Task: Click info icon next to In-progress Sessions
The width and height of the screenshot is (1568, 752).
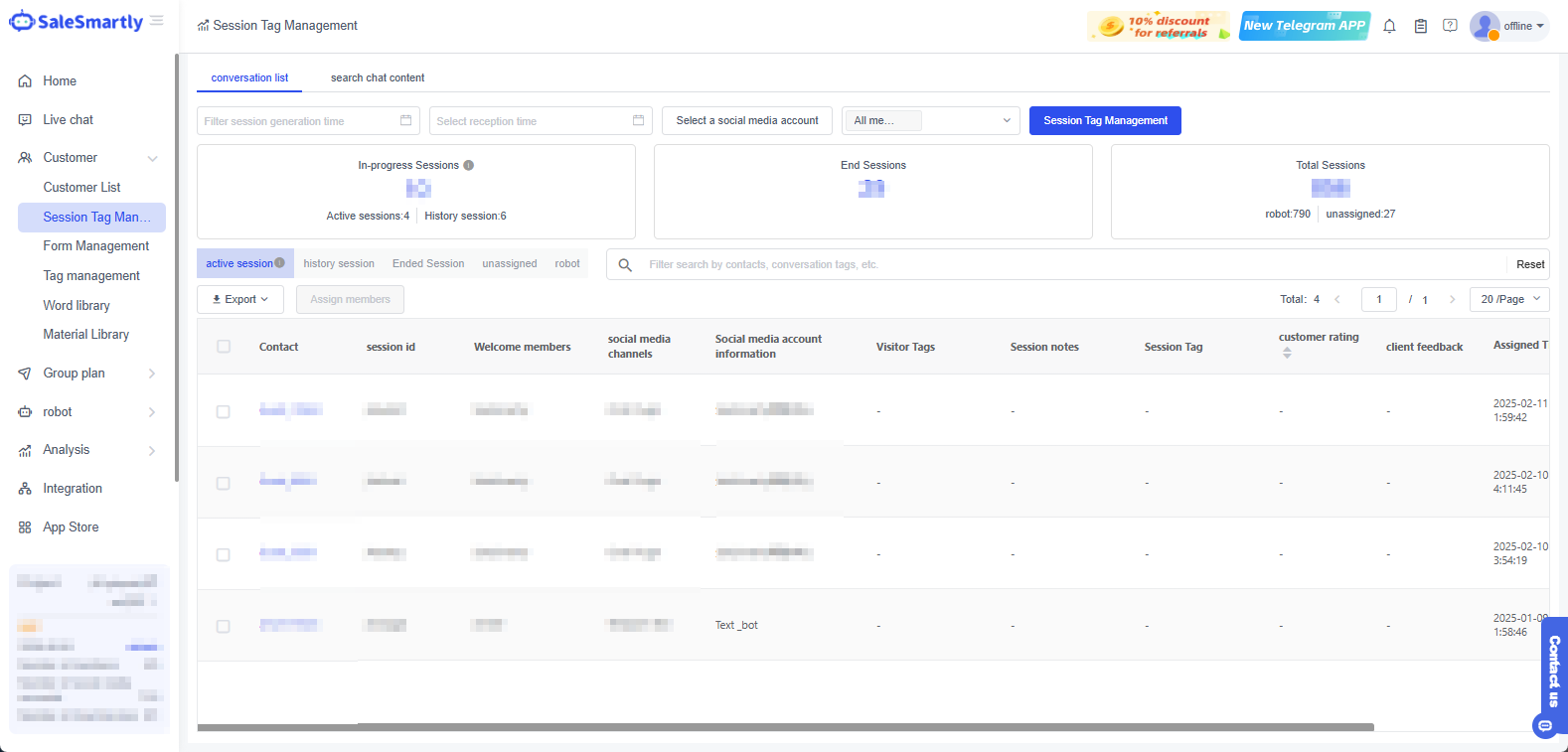Action: tap(469, 166)
